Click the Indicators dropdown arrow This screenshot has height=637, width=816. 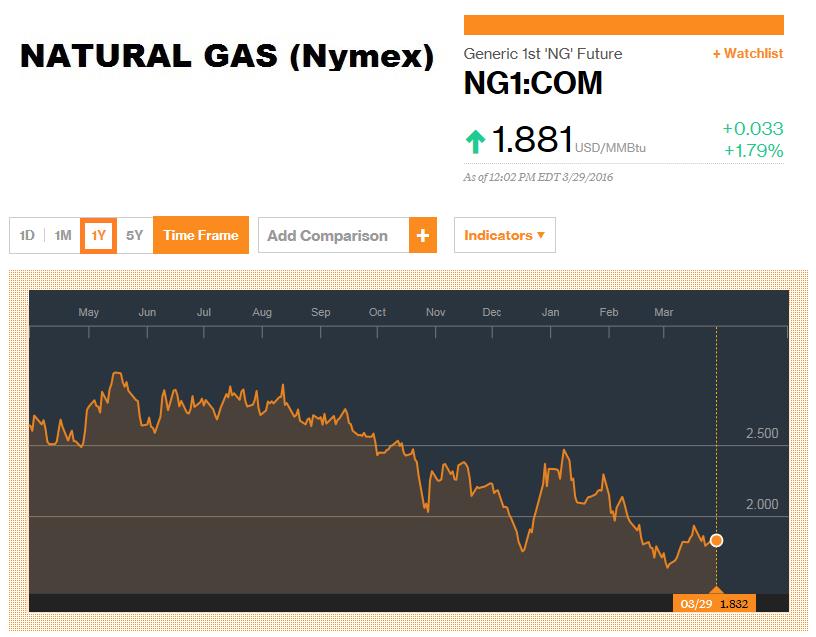(541, 235)
